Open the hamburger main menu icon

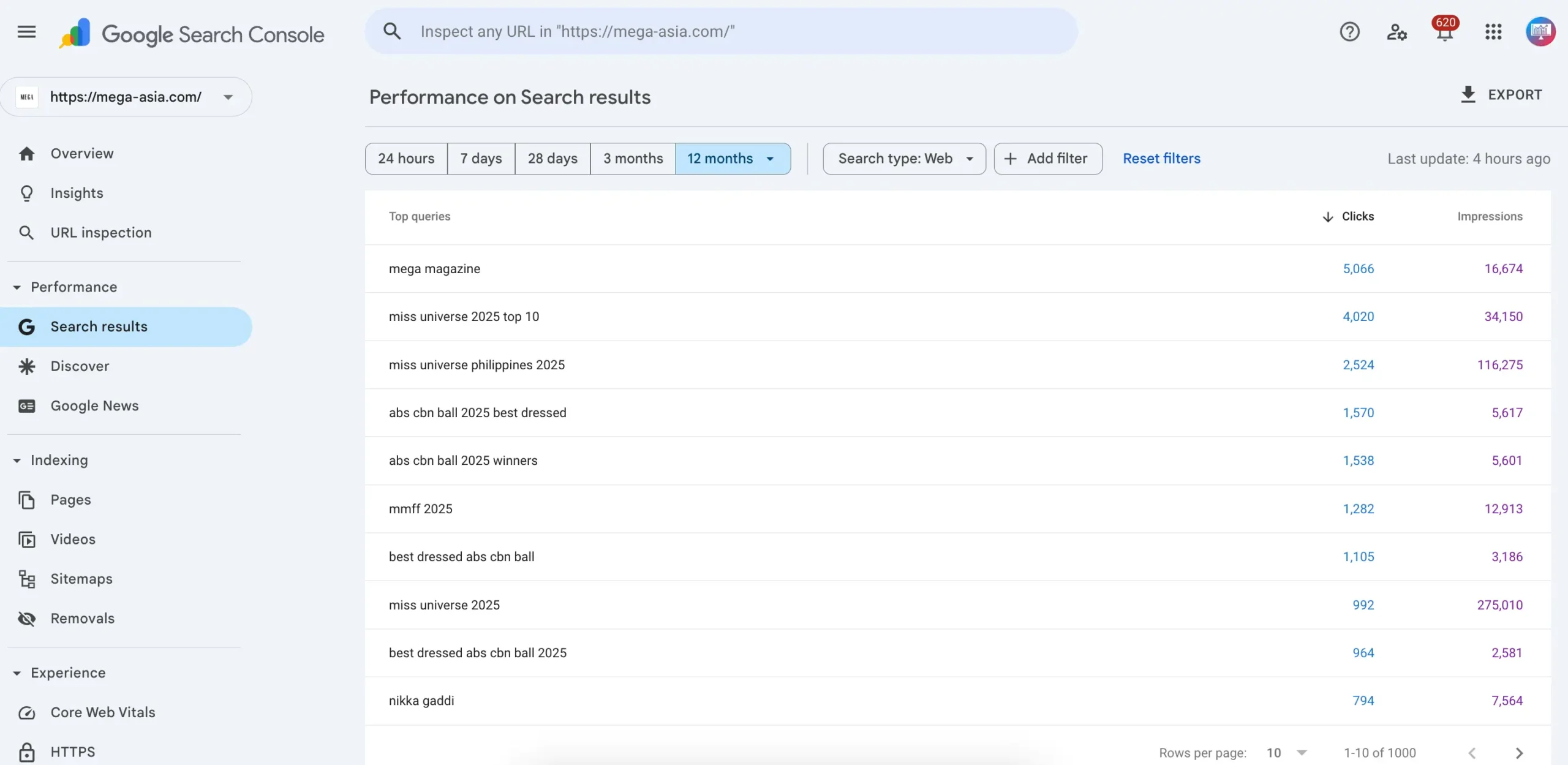(x=26, y=32)
